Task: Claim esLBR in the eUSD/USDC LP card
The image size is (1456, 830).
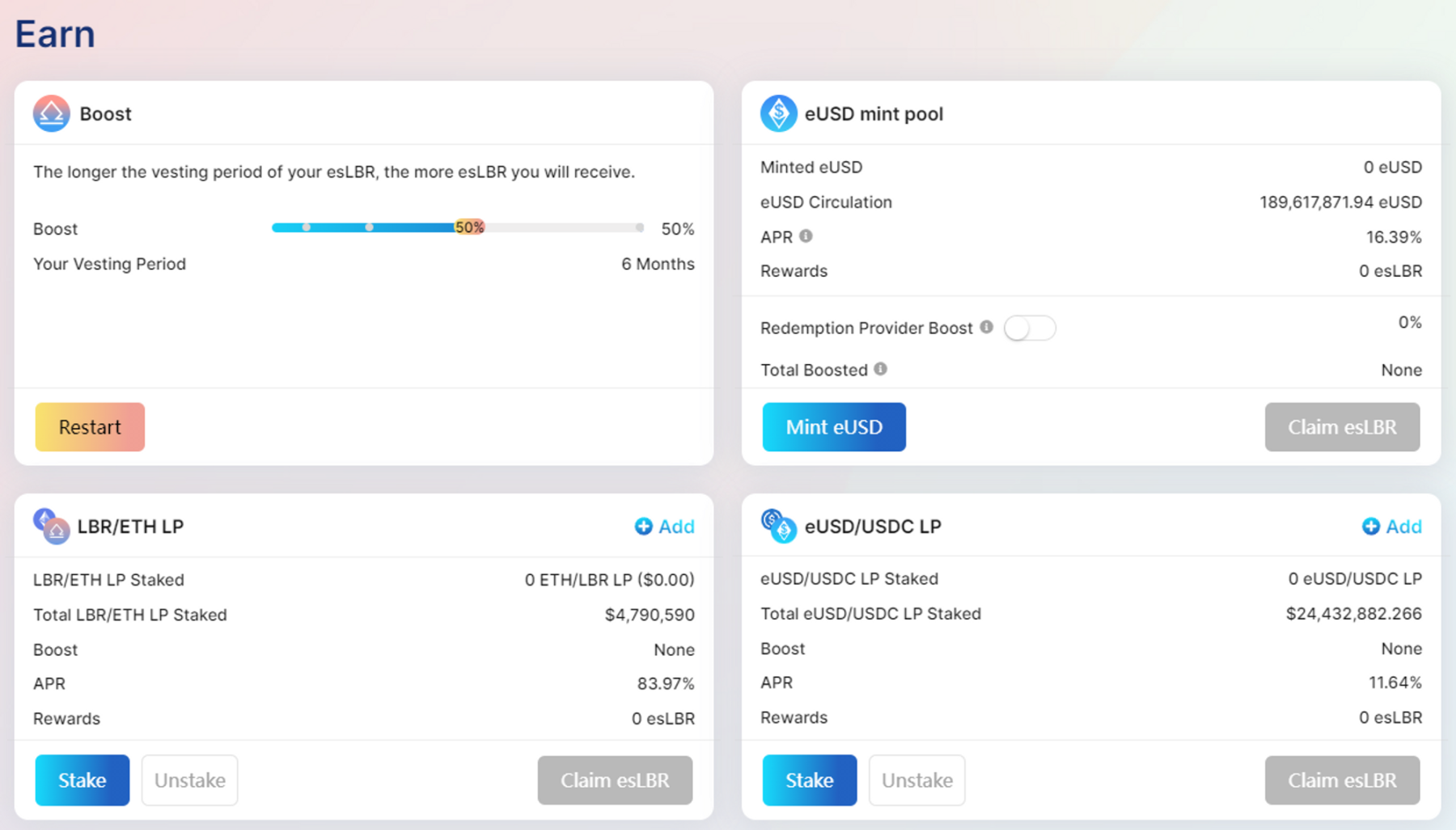Action: point(1342,780)
